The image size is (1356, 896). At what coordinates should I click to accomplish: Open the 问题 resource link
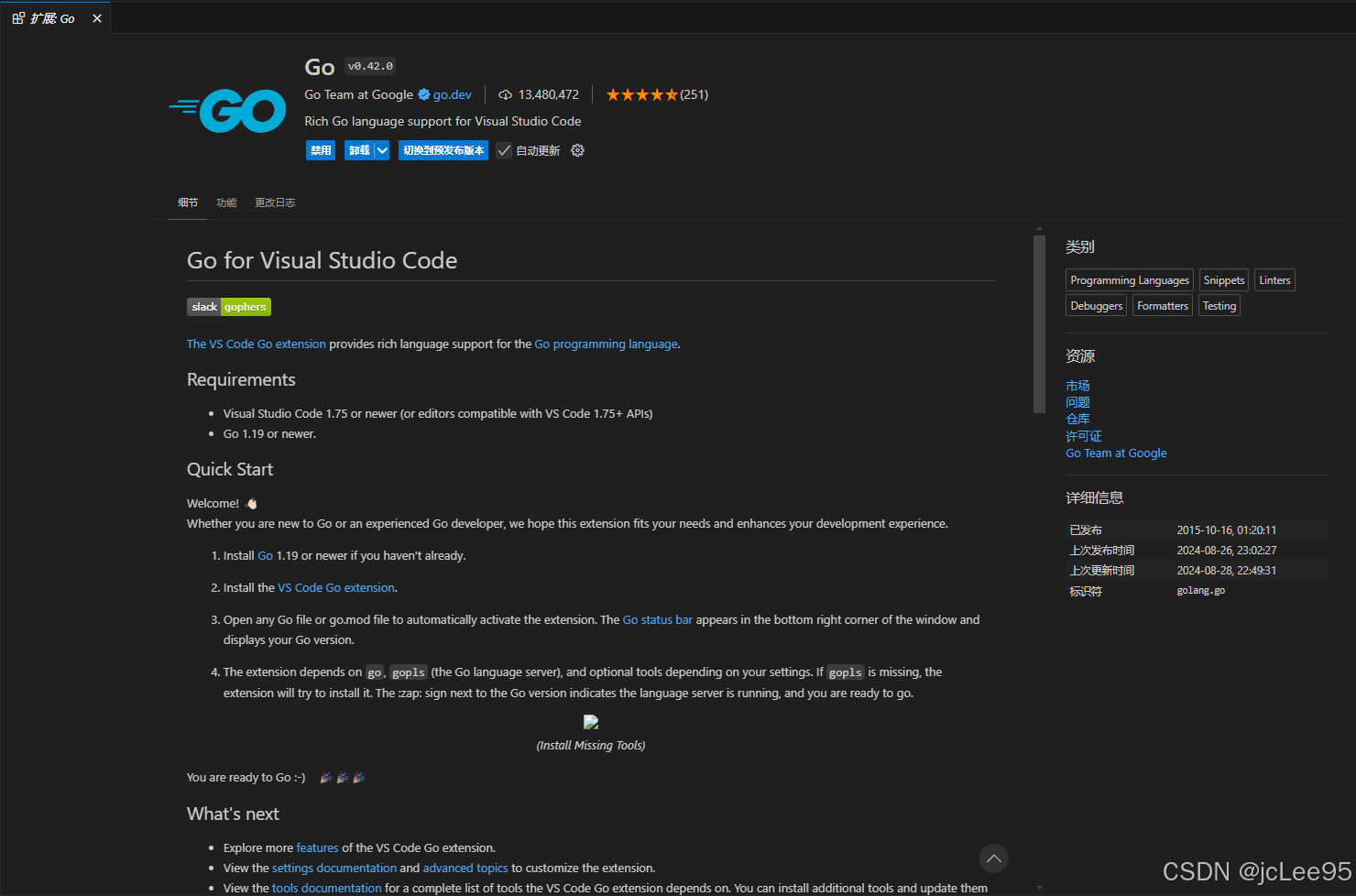click(x=1077, y=403)
